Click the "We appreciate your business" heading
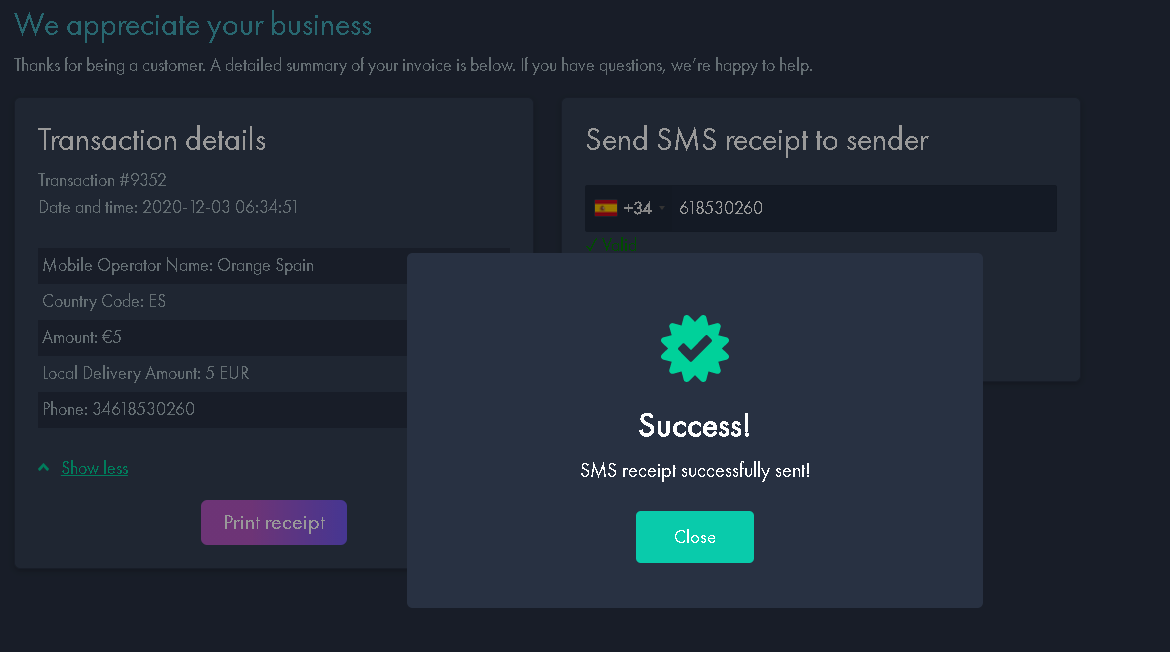Image resolution: width=1170 pixels, height=652 pixels. 193,25
